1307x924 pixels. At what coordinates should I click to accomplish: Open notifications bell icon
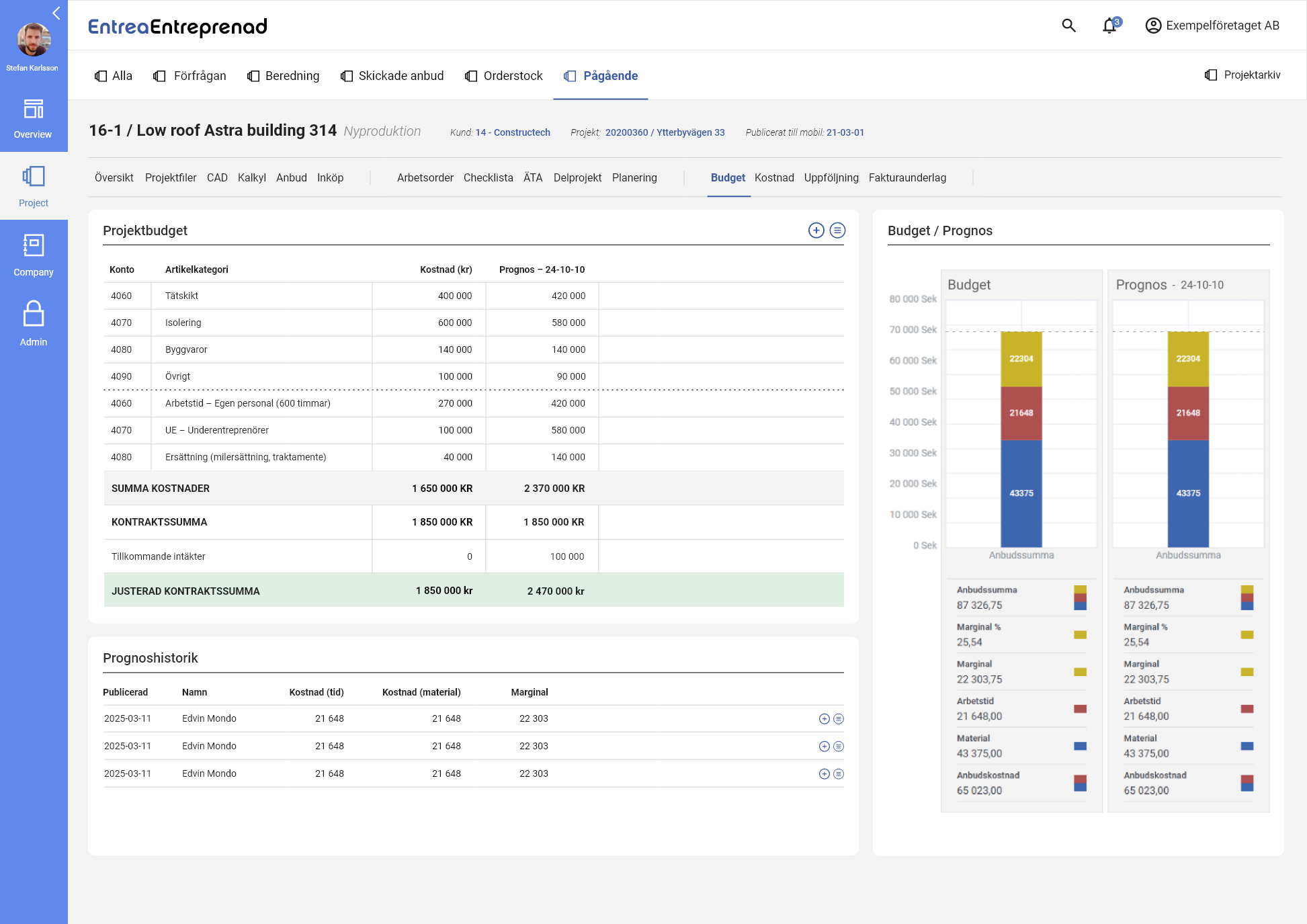[1109, 26]
